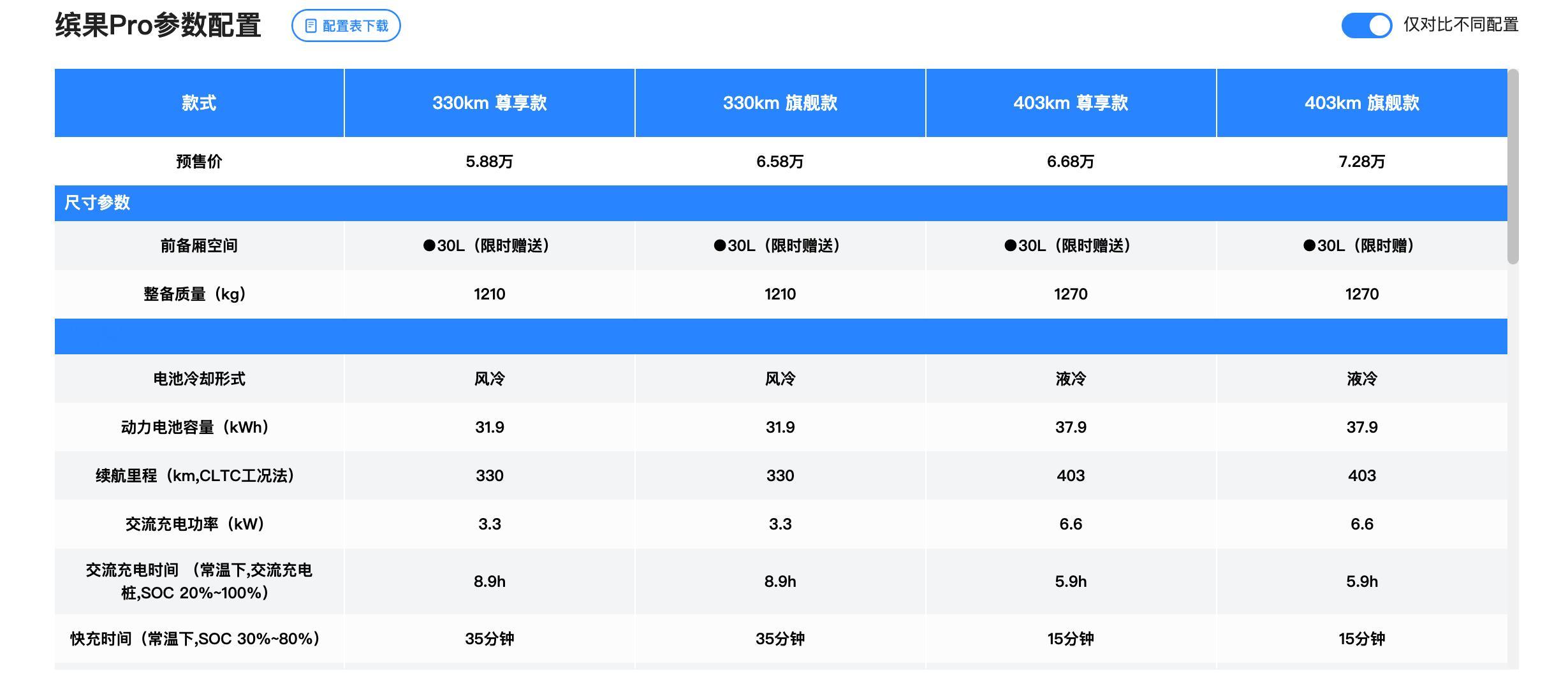Screen dimensions: 1568x678
Task: Click the 交流充电功率（kW）row label
Action: [199, 524]
